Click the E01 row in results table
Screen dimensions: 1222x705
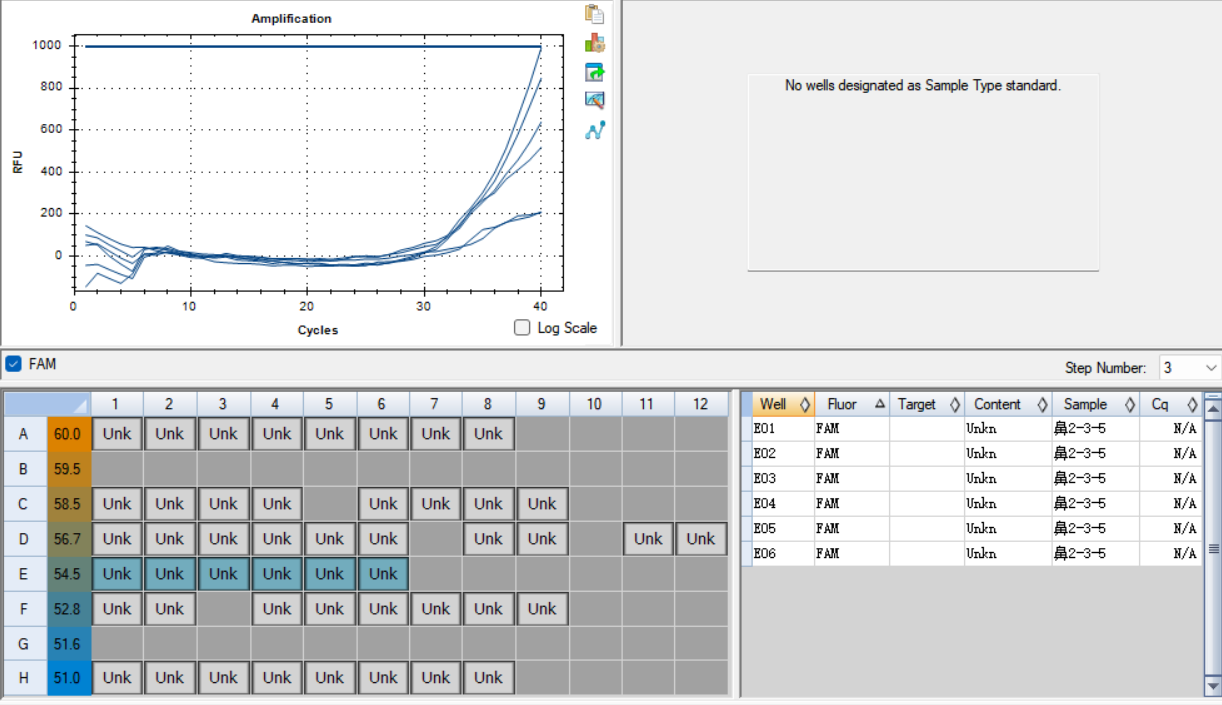point(972,429)
